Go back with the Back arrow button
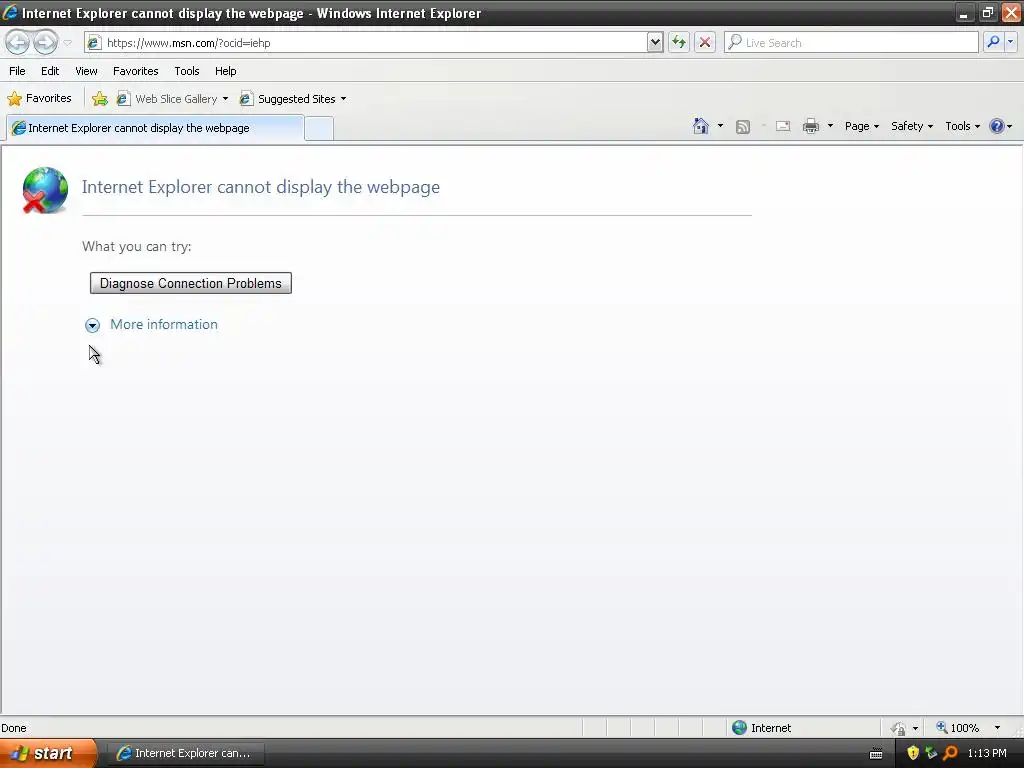 [18, 42]
